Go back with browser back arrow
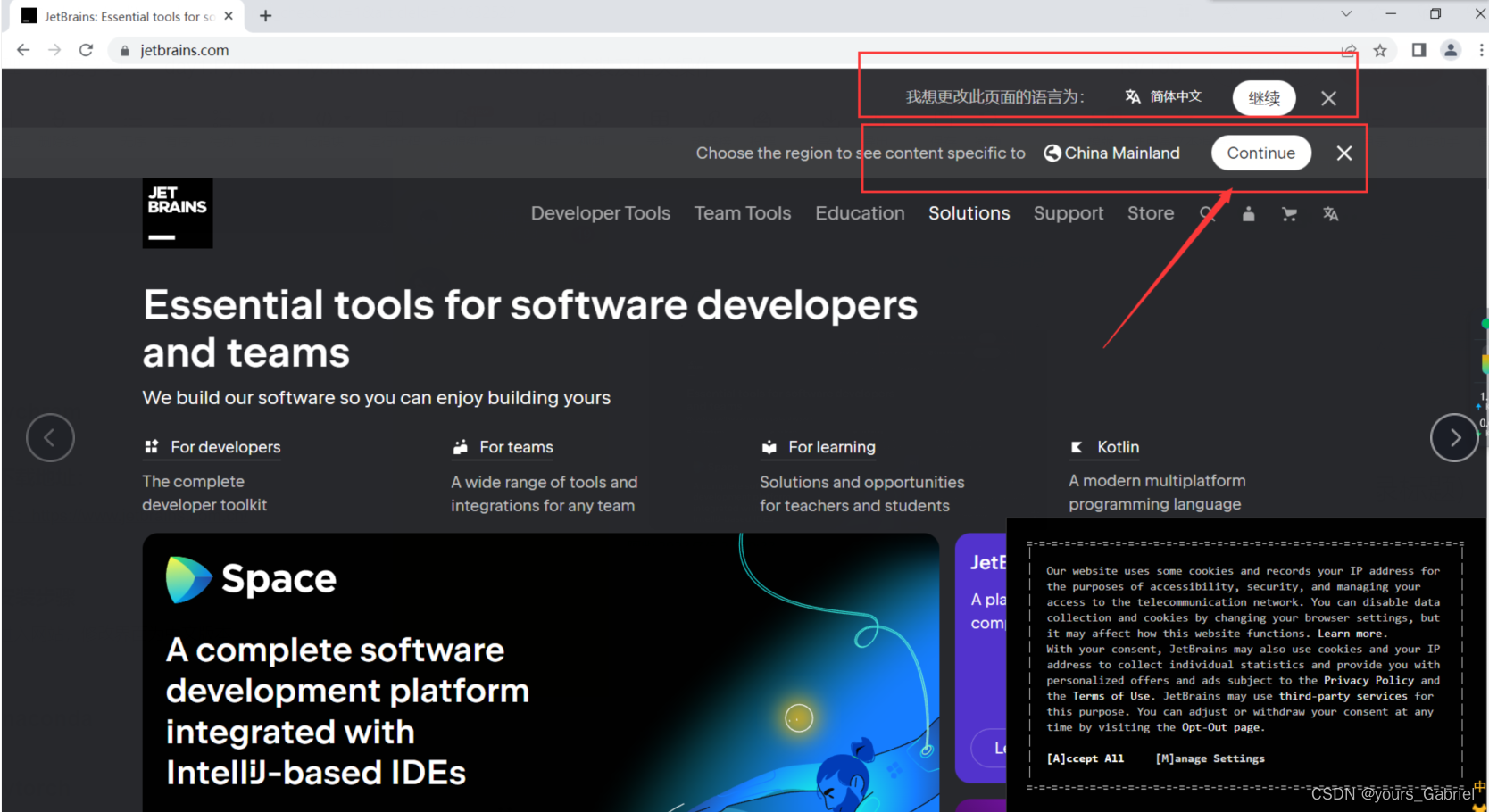 click(23, 50)
